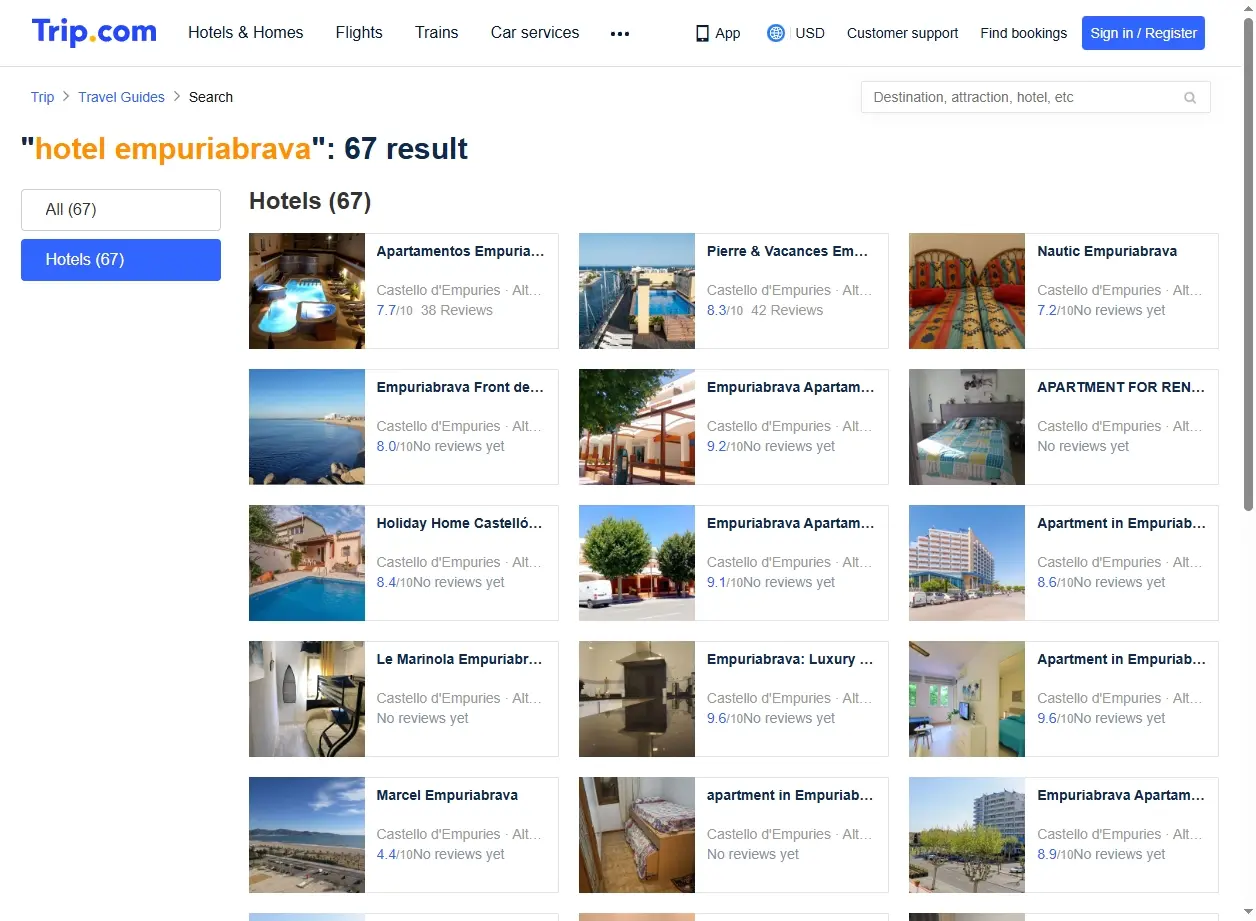Click Holiday Home Castelló... title
This screenshot has height=921, width=1256.
click(x=460, y=523)
